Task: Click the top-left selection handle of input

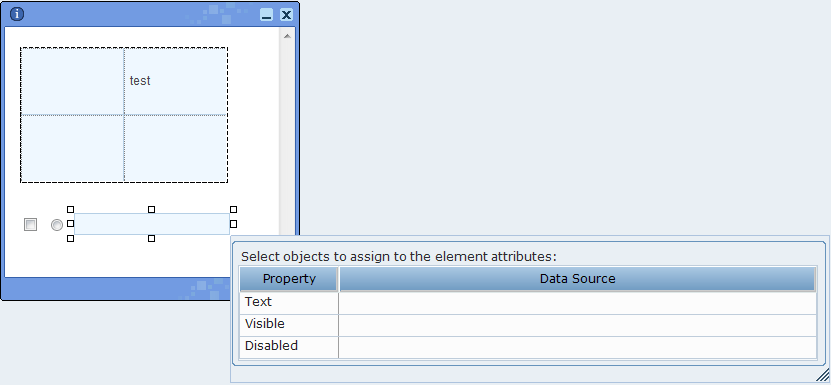Action: [x=70, y=209]
